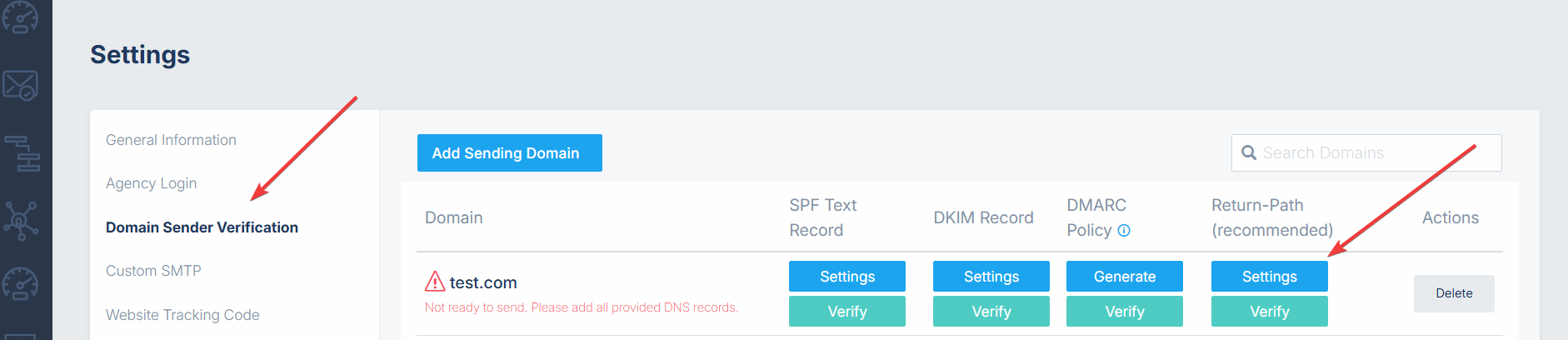Select Domain Sender Verification section

click(202, 227)
